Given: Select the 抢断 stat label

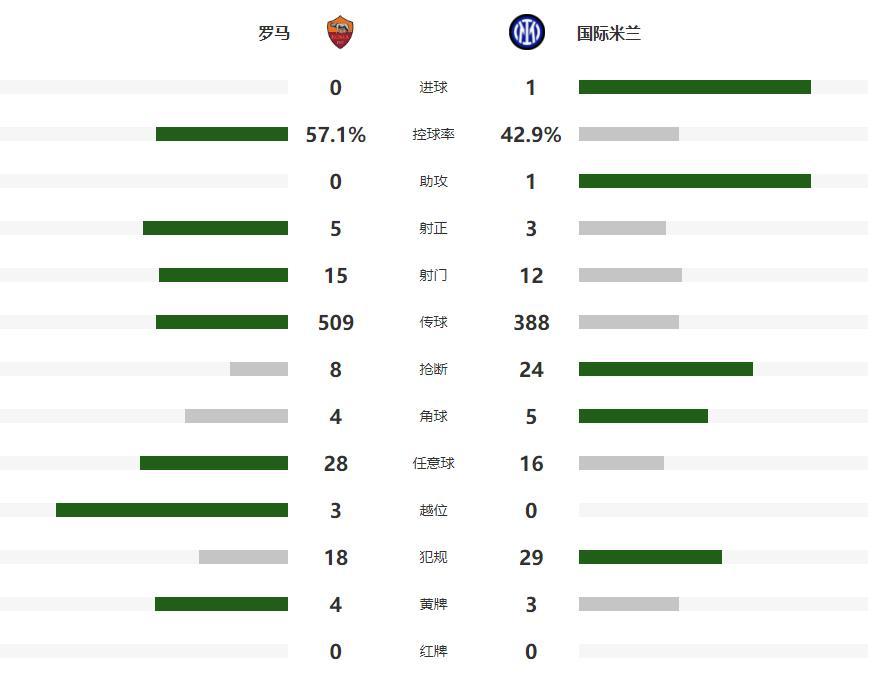Looking at the screenshot, I should [433, 370].
